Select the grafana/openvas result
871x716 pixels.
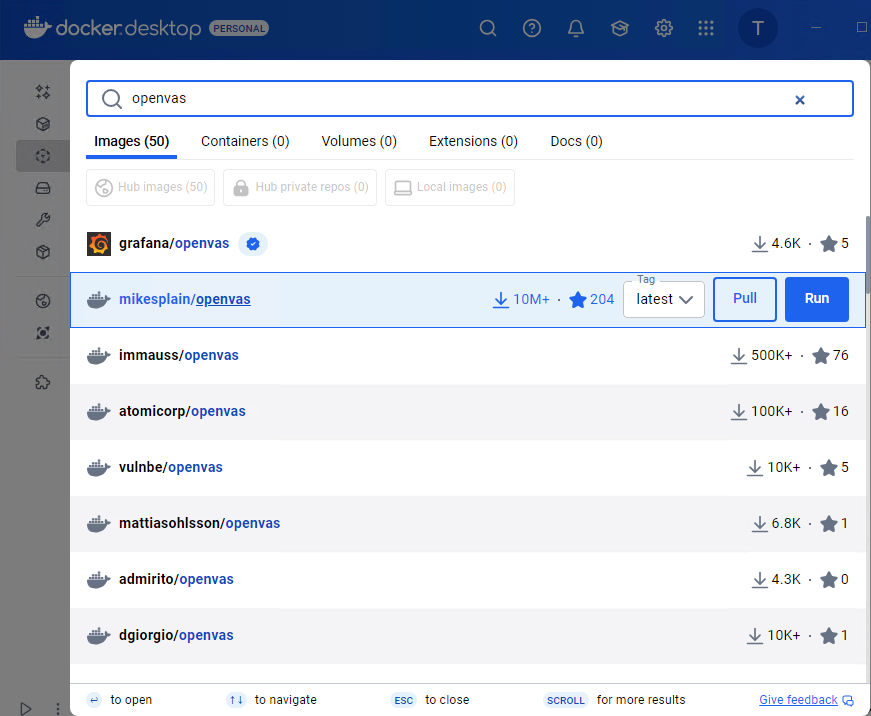tap(467, 244)
